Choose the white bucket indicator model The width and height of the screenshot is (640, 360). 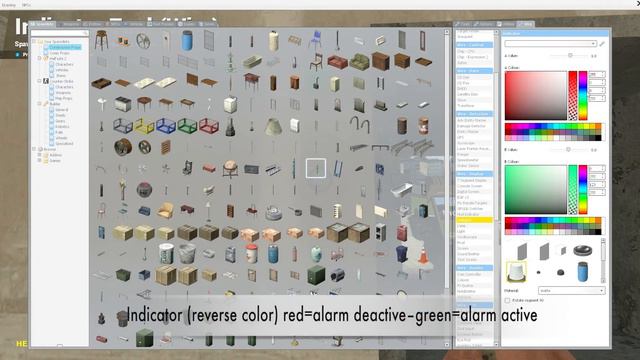516,272
